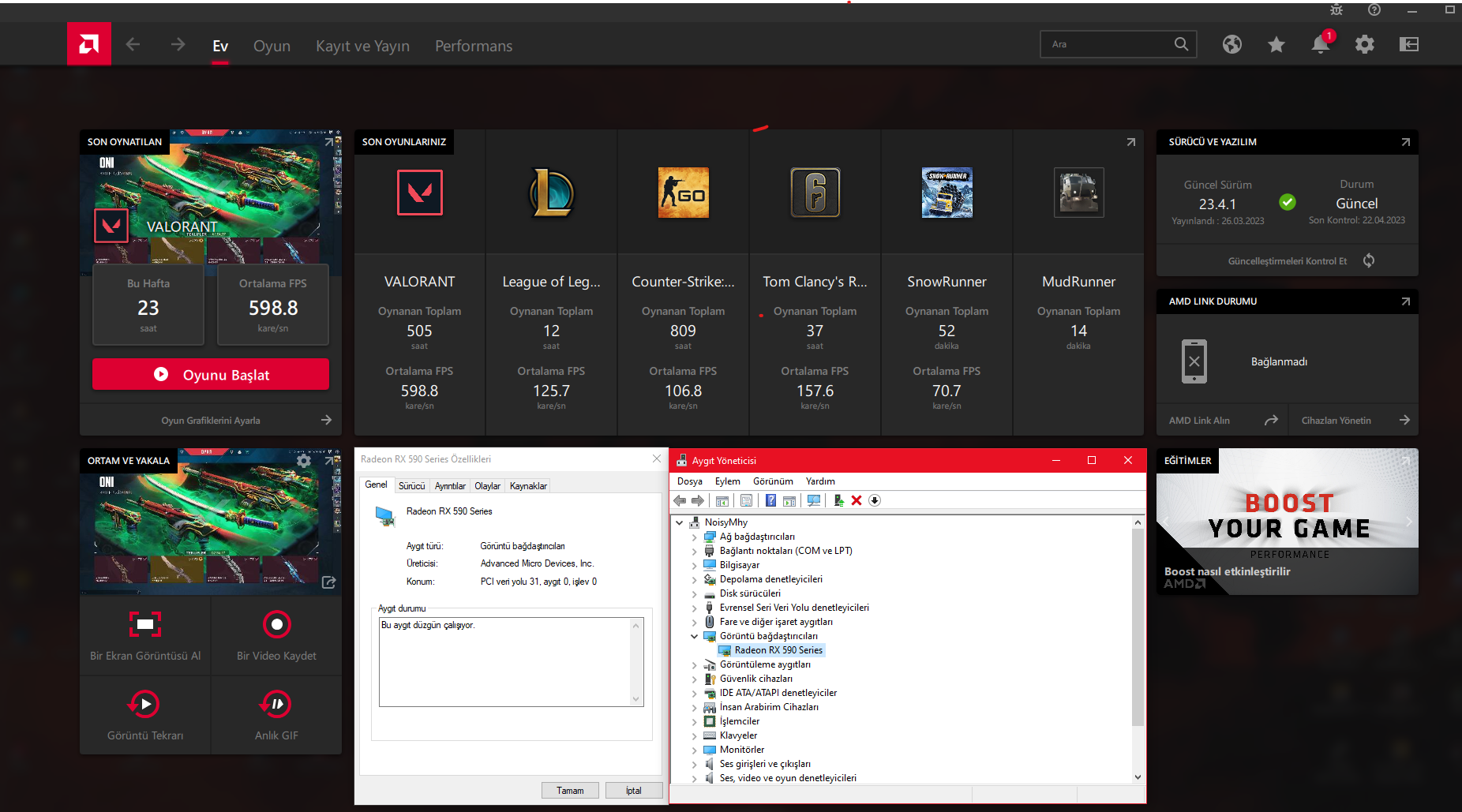Expand Ağ bağdaştırıcıları node
1462x812 pixels.
[694, 537]
